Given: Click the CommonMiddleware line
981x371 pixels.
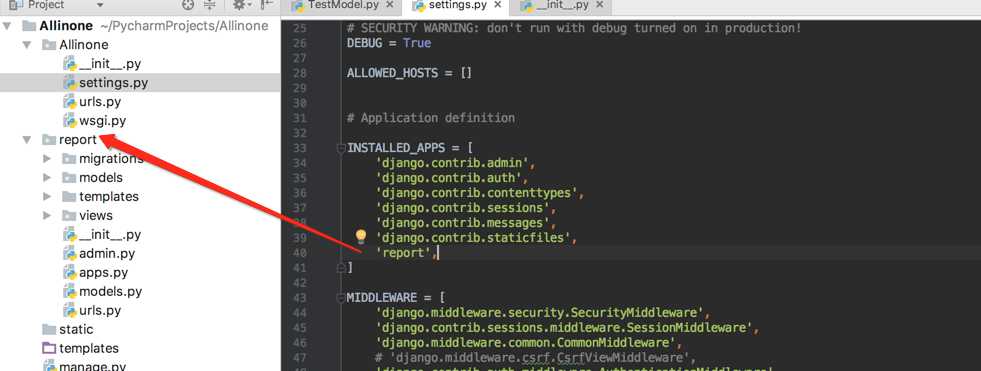Looking at the screenshot, I should [528, 343].
